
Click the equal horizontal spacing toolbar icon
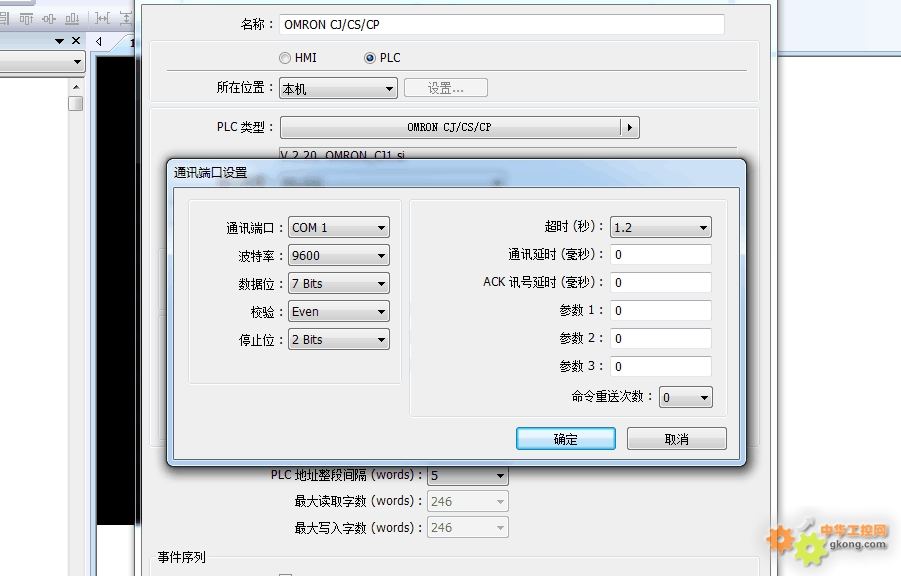pos(102,19)
